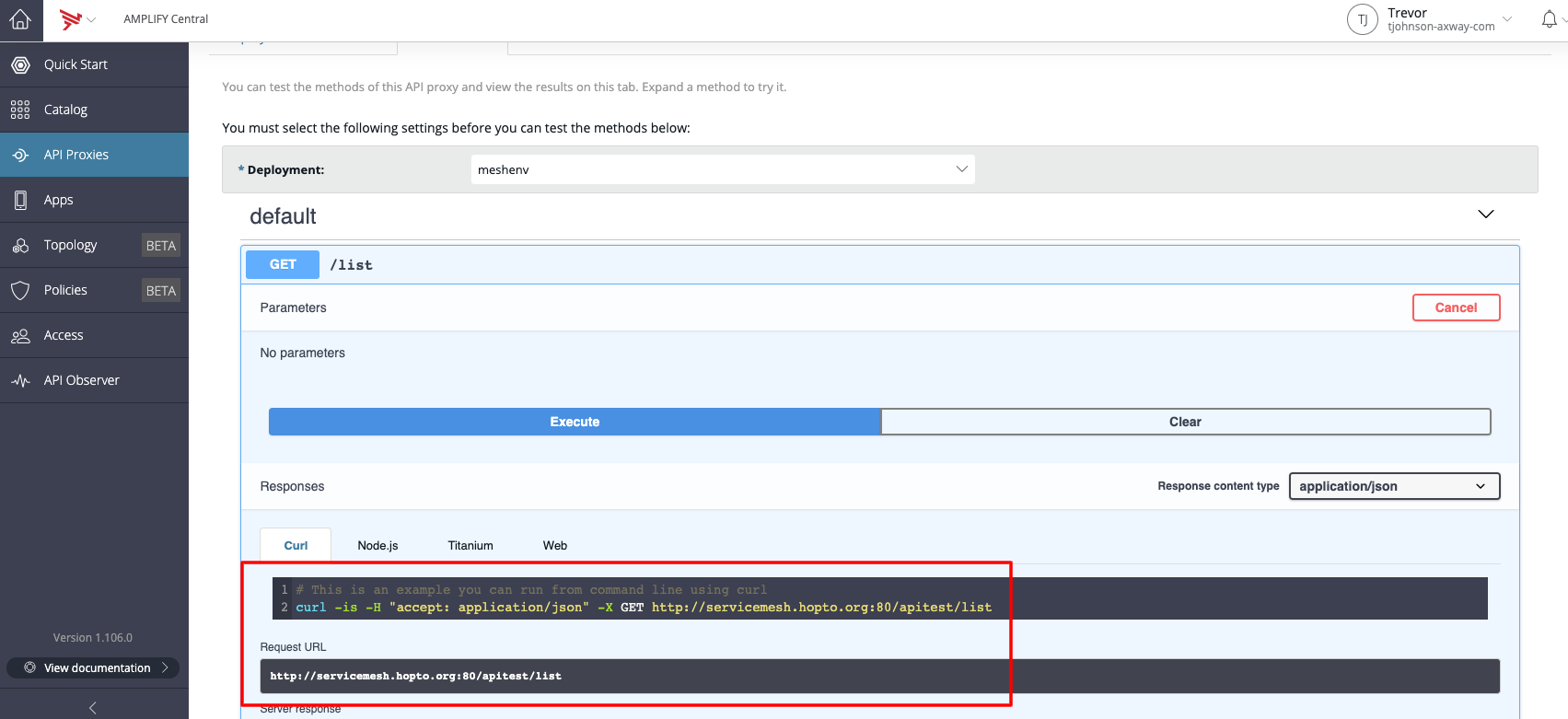1568x719 pixels.
Task: Switch to the Web tab
Action: [555, 545]
